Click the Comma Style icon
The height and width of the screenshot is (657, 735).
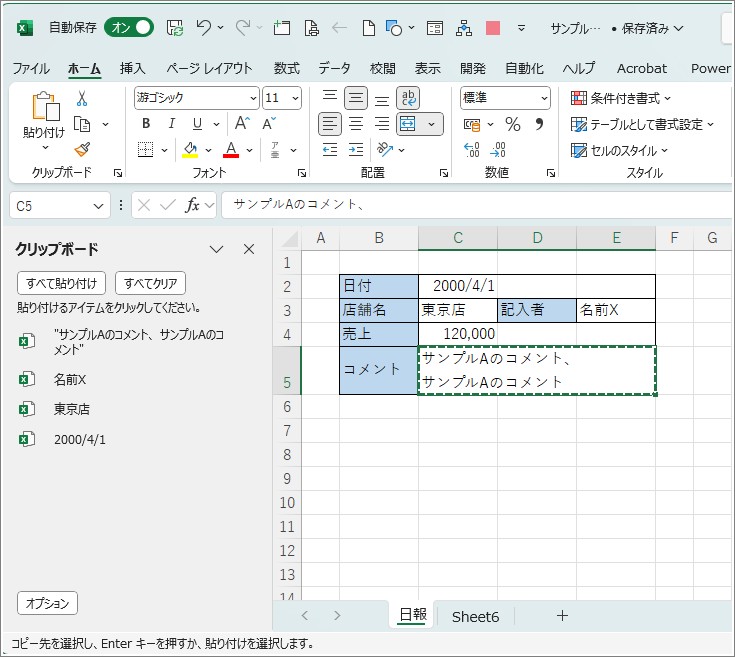[x=539, y=124]
